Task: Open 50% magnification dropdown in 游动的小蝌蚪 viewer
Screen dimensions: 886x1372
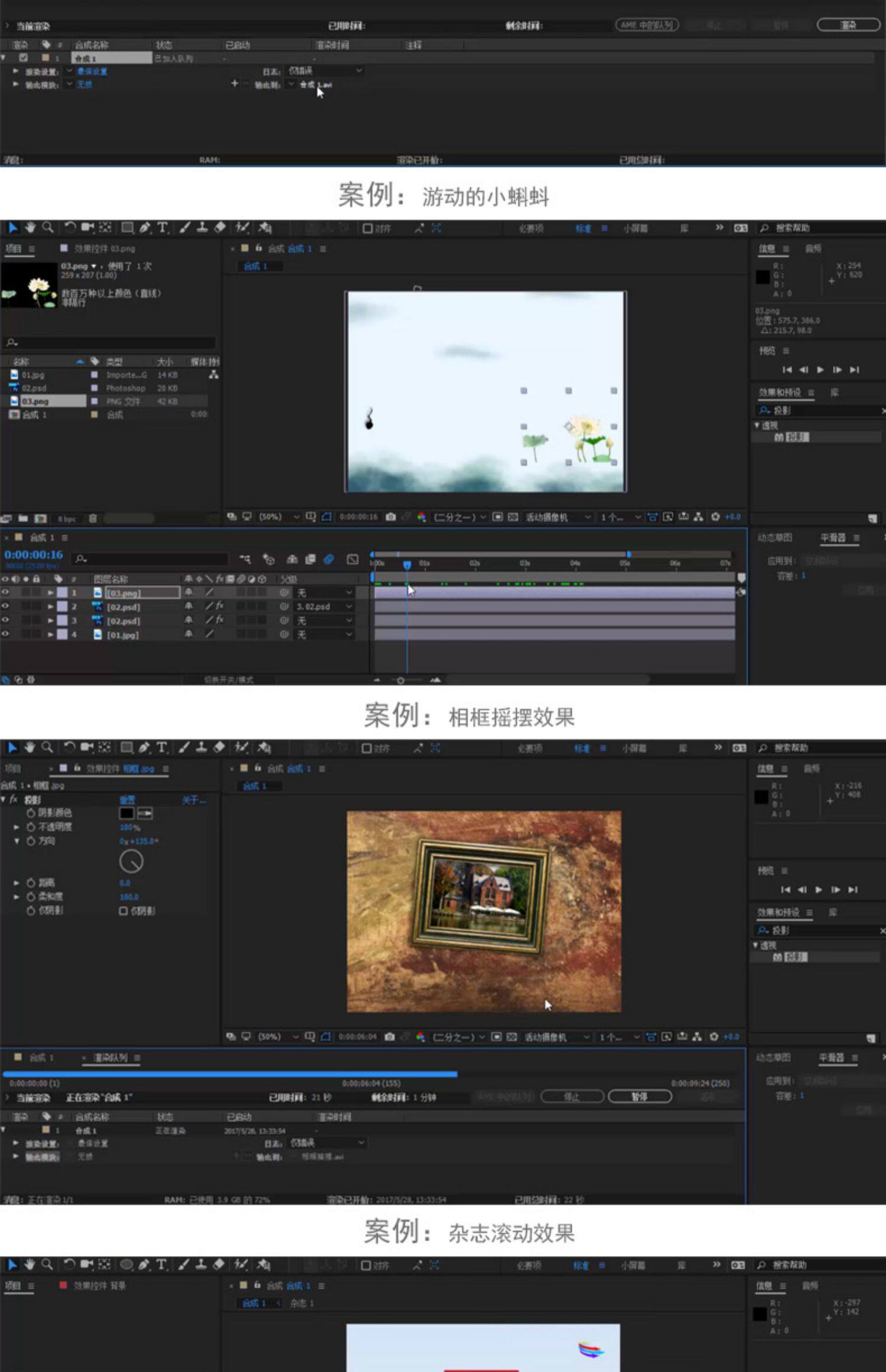Action: point(279,517)
